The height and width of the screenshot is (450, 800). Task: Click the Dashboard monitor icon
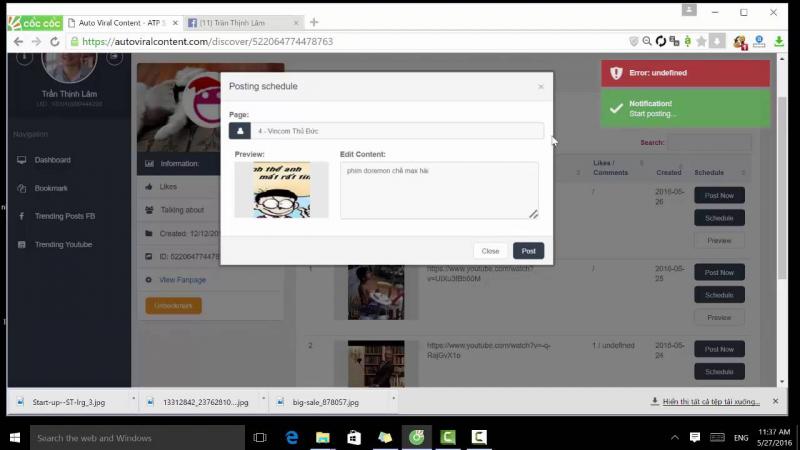(x=21, y=160)
